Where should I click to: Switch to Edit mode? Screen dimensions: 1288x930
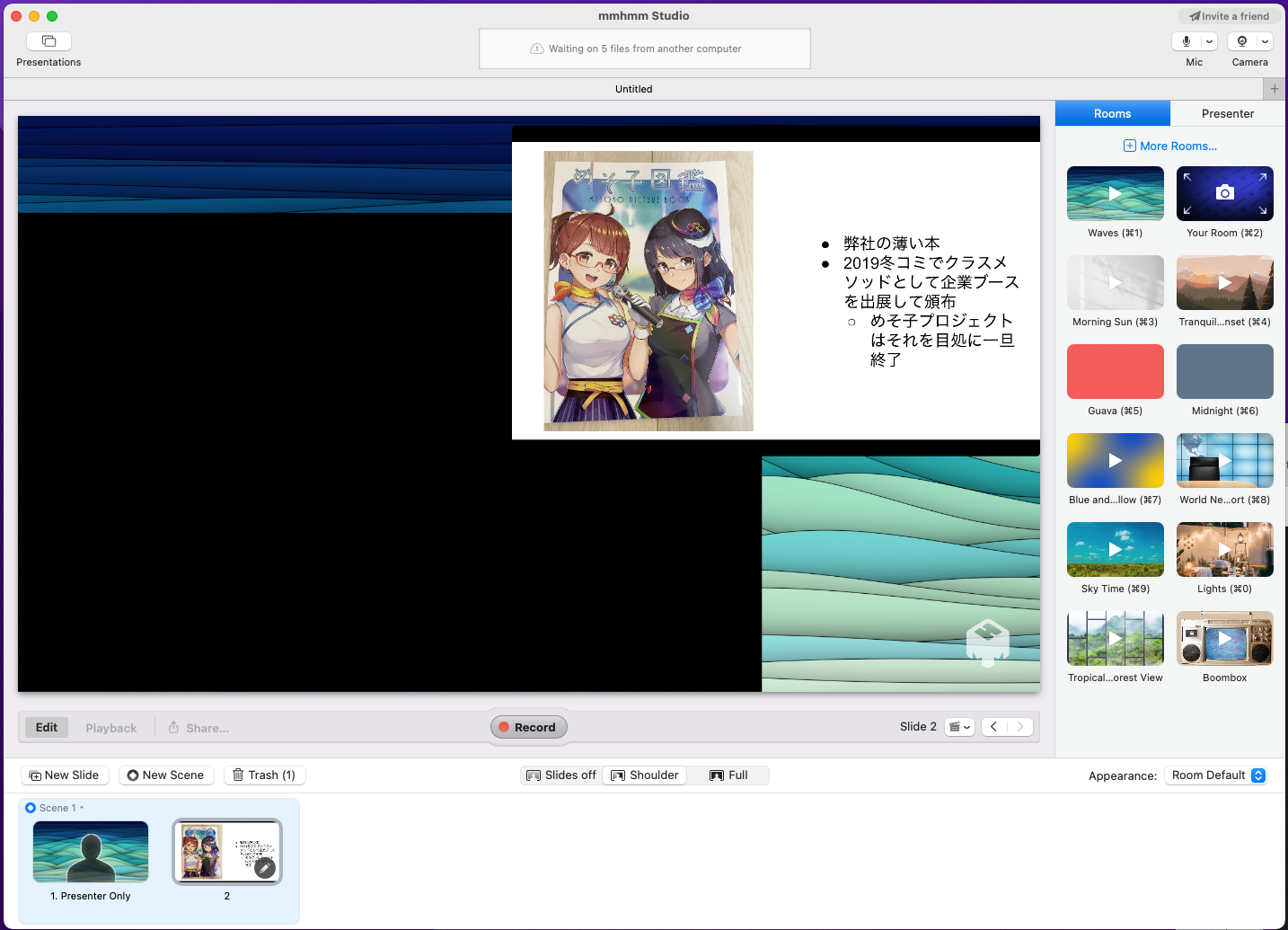tap(47, 728)
